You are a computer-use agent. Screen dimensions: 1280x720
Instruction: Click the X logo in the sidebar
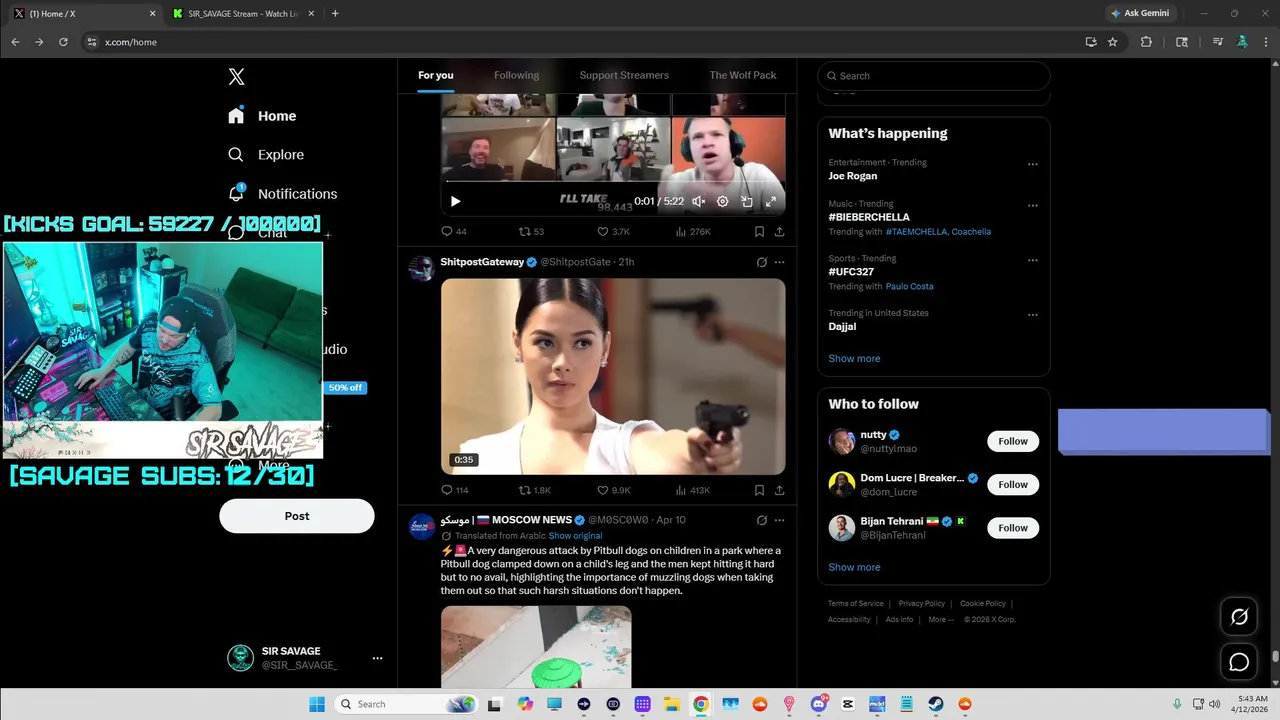pos(236,77)
